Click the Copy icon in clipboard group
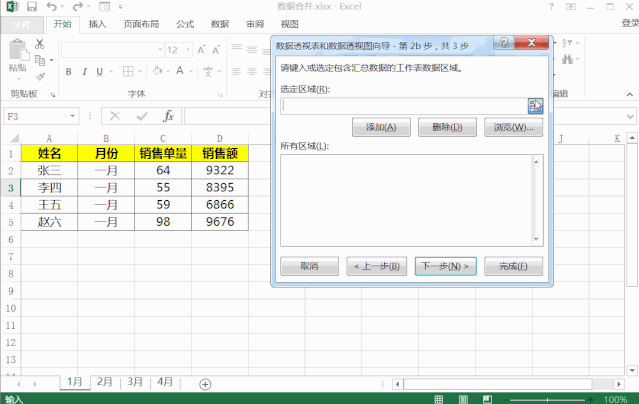The height and width of the screenshot is (404, 639). click(40, 60)
